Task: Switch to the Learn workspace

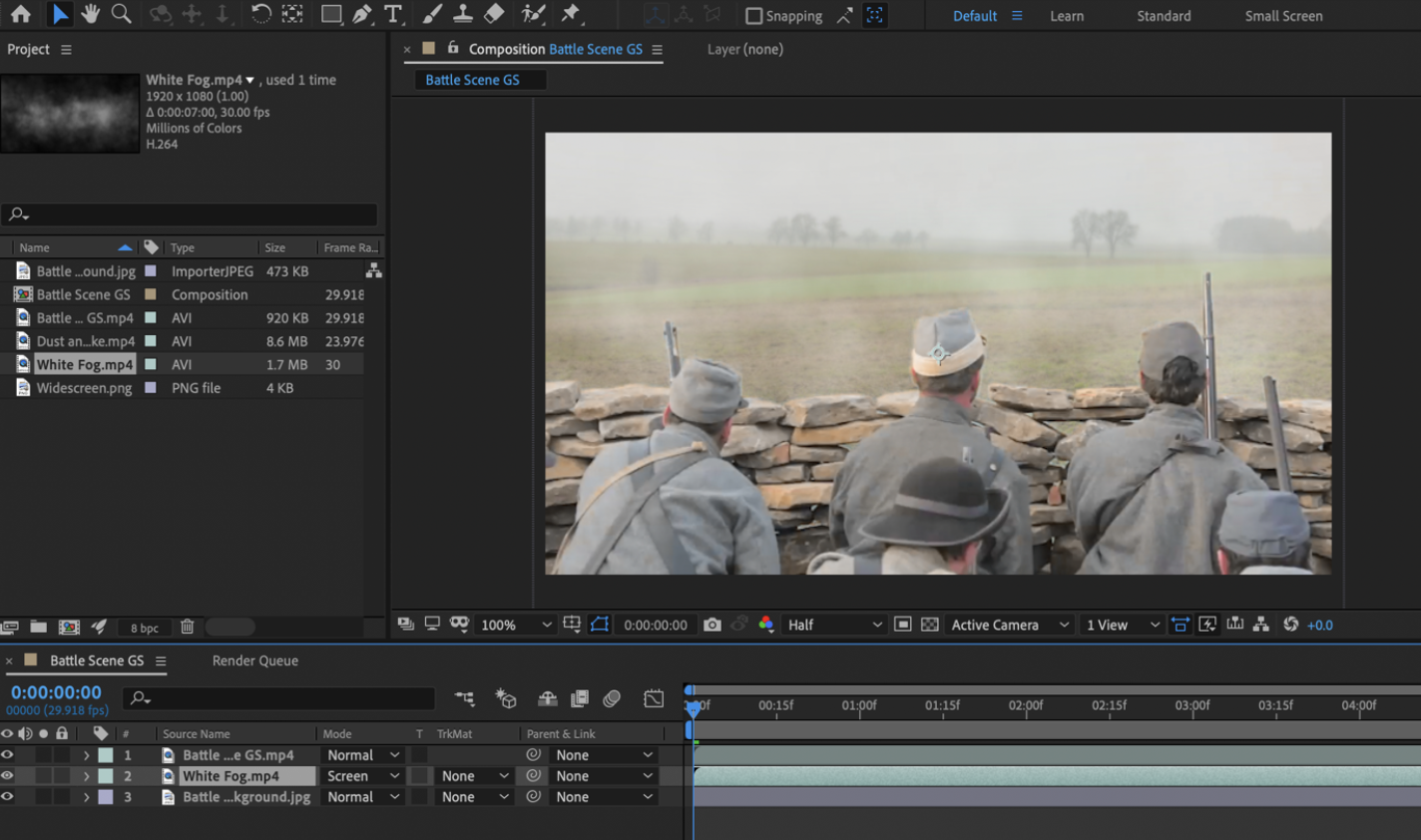Action: tap(1066, 16)
